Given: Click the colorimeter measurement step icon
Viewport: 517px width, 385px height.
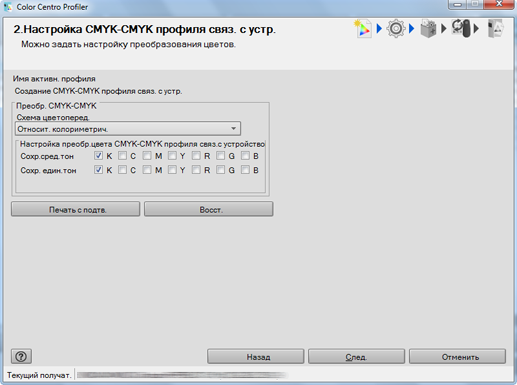Looking at the screenshot, I should pos(461,28).
